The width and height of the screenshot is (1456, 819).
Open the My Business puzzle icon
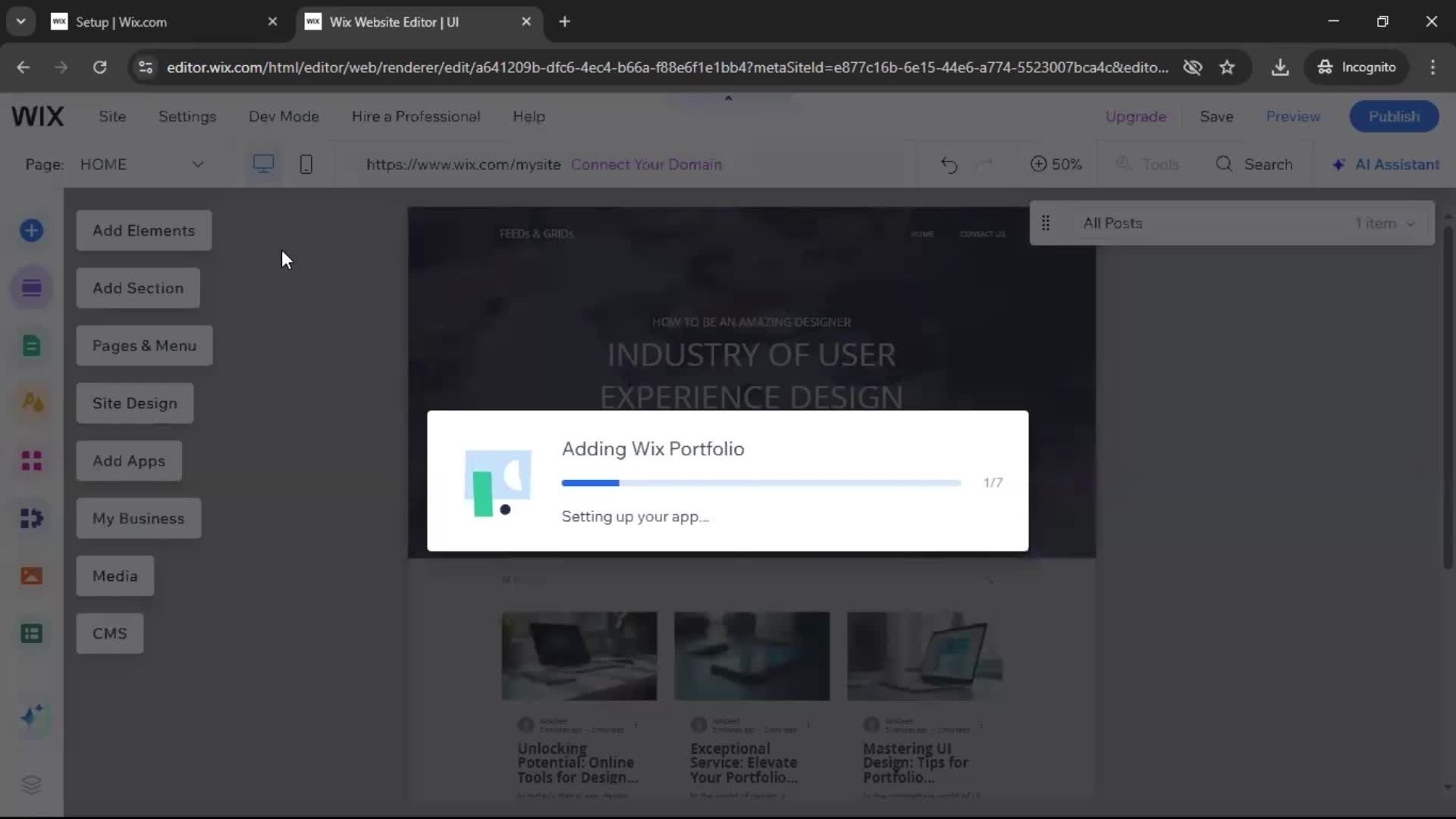click(x=31, y=518)
